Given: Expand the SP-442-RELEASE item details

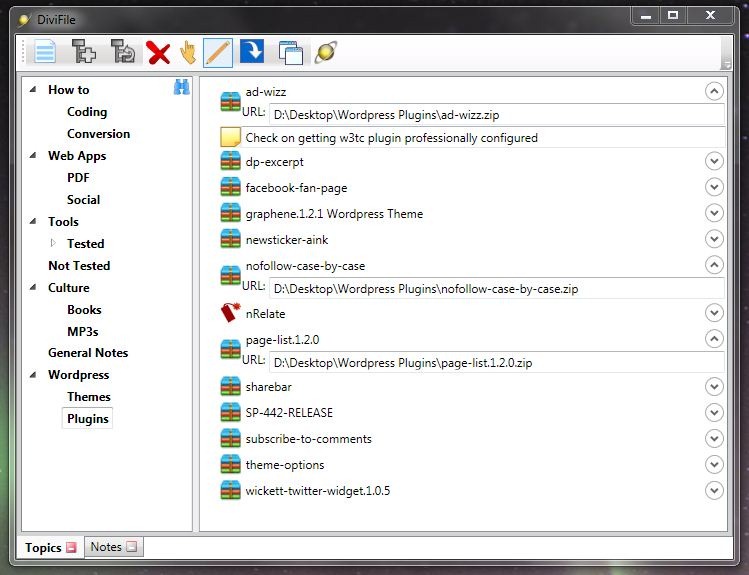Looking at the screenshot, I should pyautogui.click(x=714, y=412).
